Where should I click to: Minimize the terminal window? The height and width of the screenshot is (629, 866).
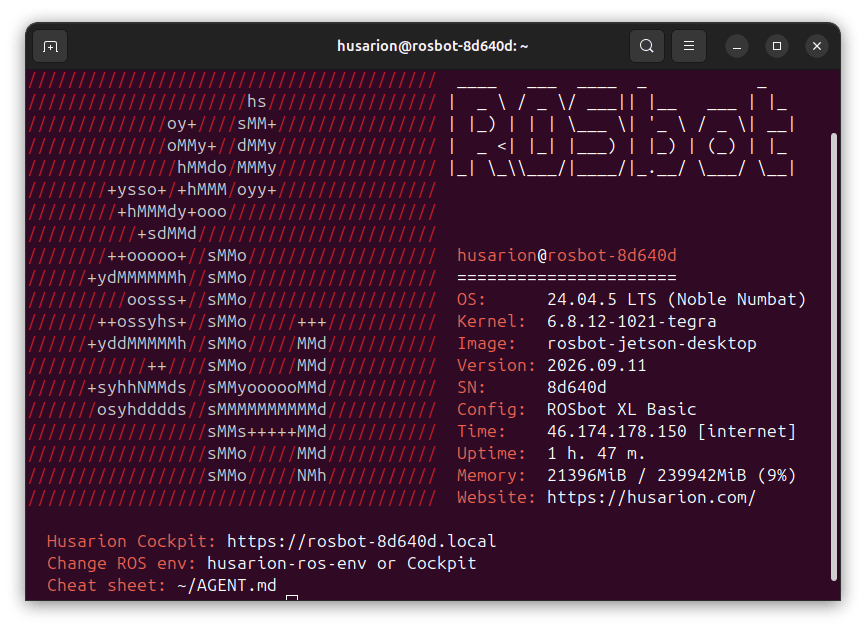coord(737,46)
